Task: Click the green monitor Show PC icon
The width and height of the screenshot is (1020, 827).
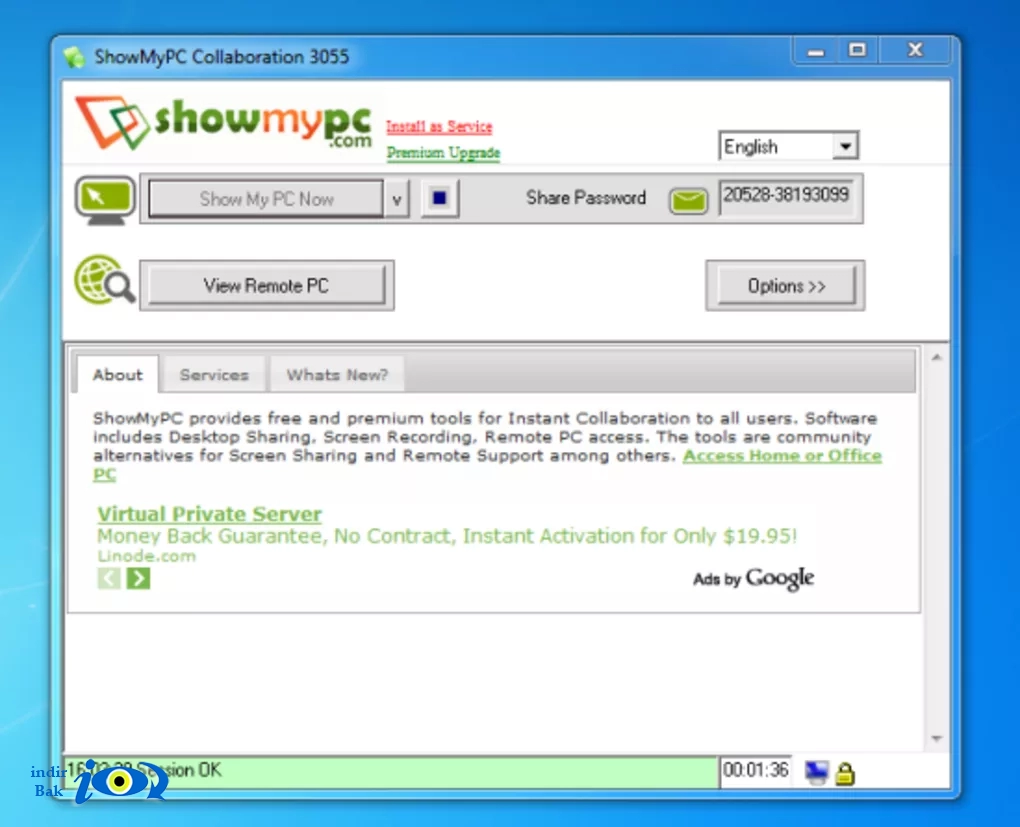Action: coord(105,200)
